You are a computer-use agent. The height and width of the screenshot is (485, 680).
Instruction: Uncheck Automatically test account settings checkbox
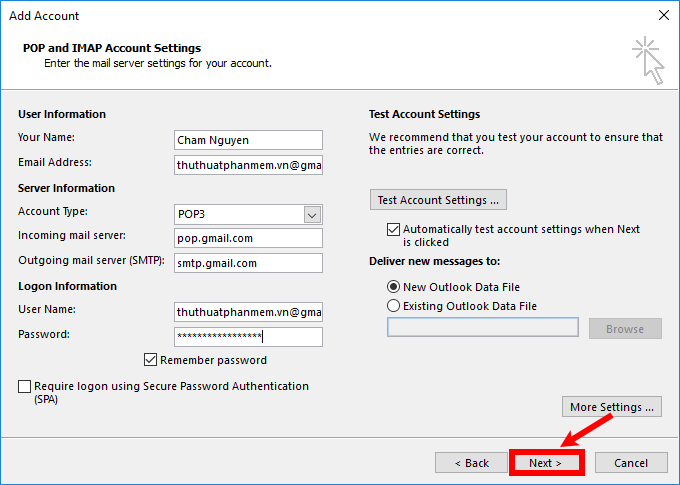pyautogui.click(x=393, y=229)
